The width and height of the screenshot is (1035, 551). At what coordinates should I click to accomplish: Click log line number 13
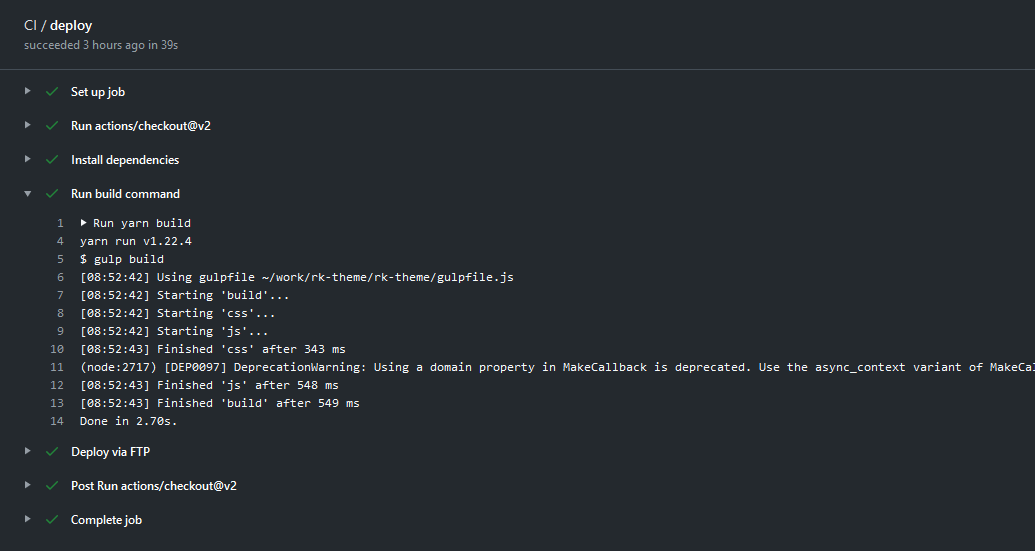point(57,403)
